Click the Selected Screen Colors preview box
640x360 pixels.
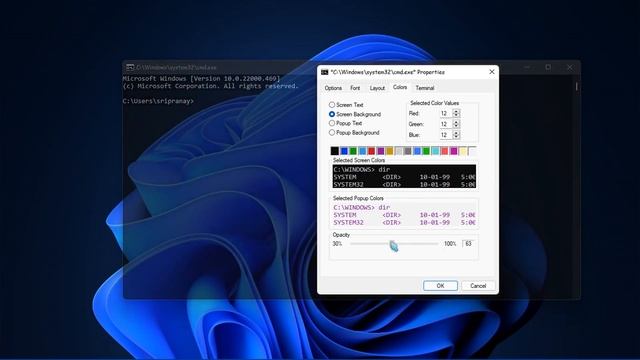[x=404, y=177]
